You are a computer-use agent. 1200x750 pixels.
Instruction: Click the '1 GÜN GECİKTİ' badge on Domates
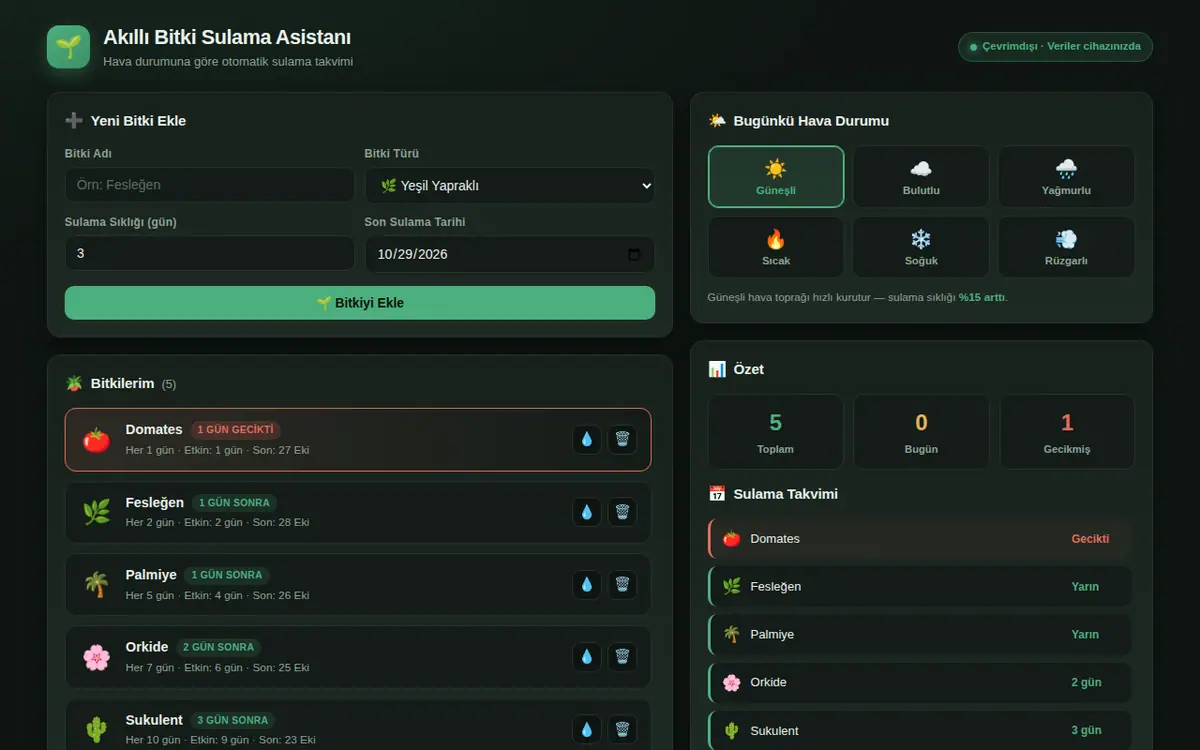235,430
